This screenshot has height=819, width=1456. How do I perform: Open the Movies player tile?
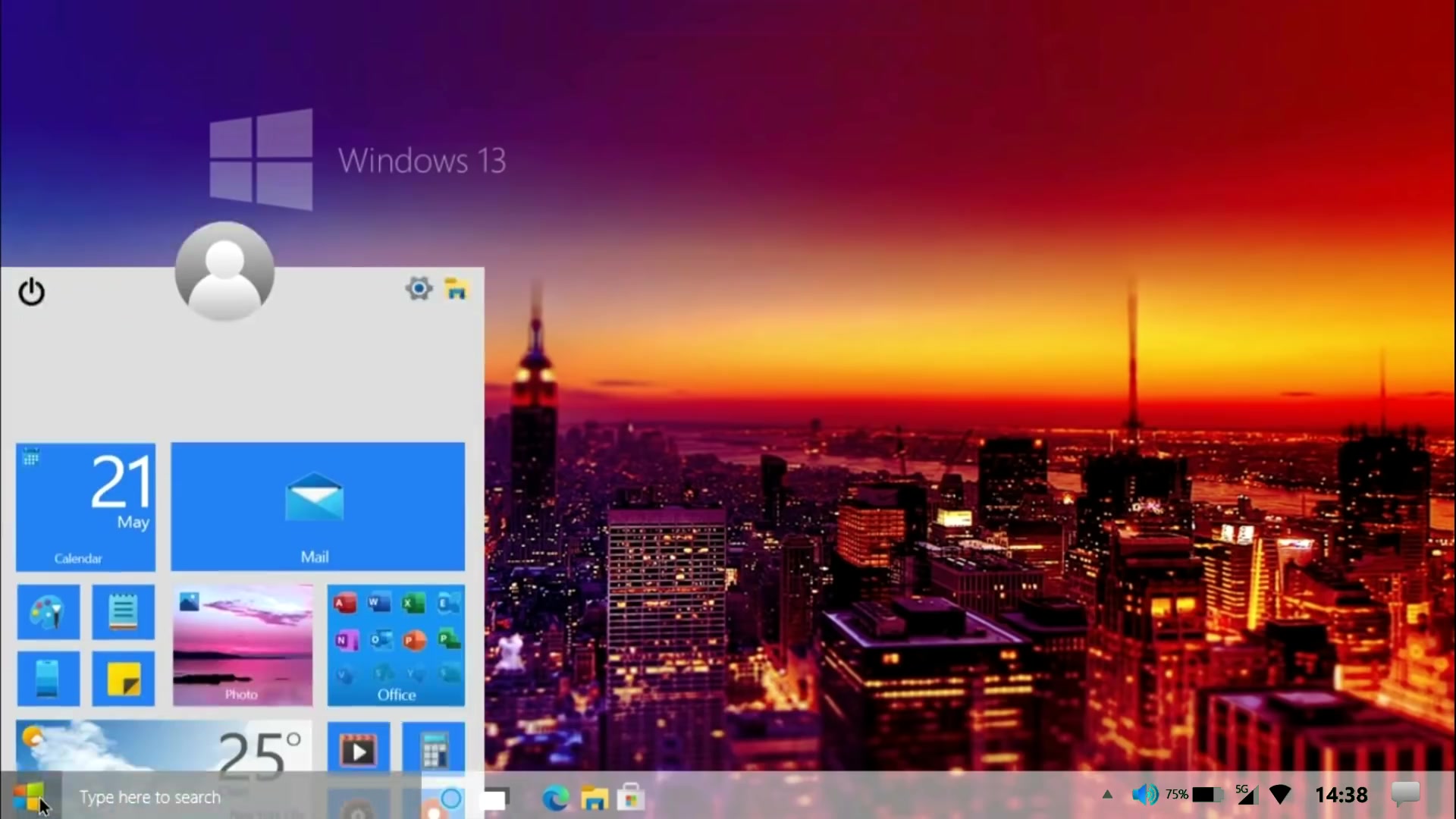(x=359, y=749)
